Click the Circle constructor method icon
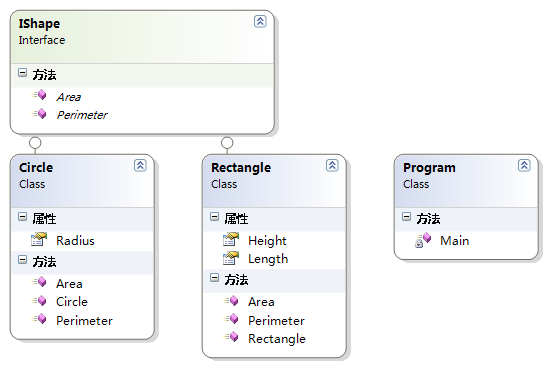 39,301
